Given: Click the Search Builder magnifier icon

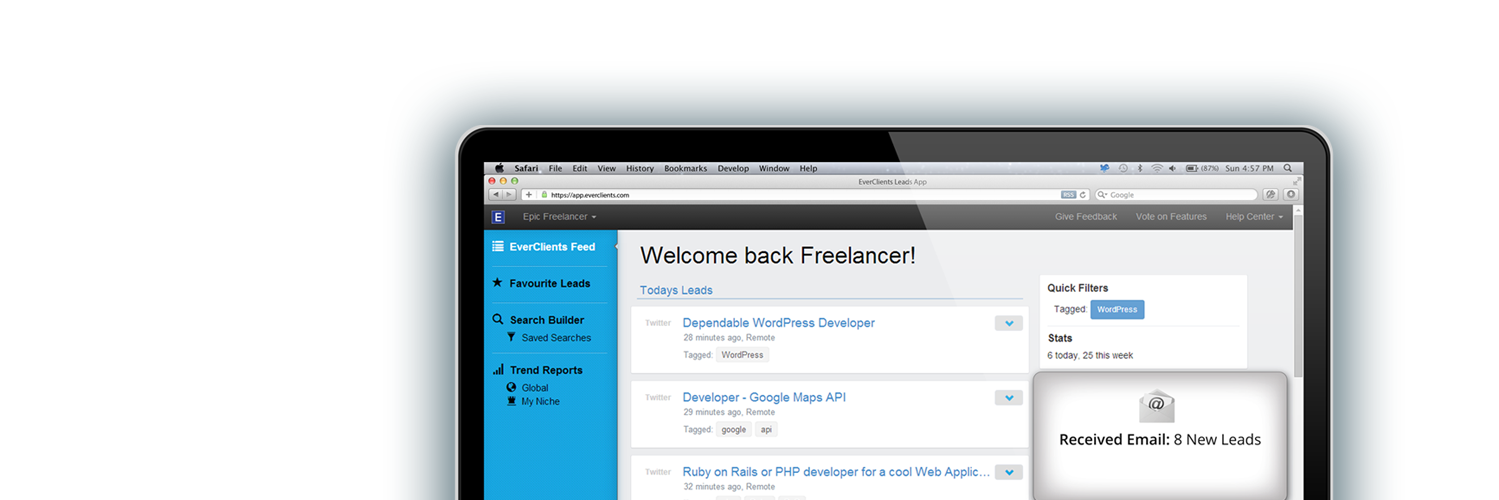Looking at the screenshot, I should (x=498, y=319).
